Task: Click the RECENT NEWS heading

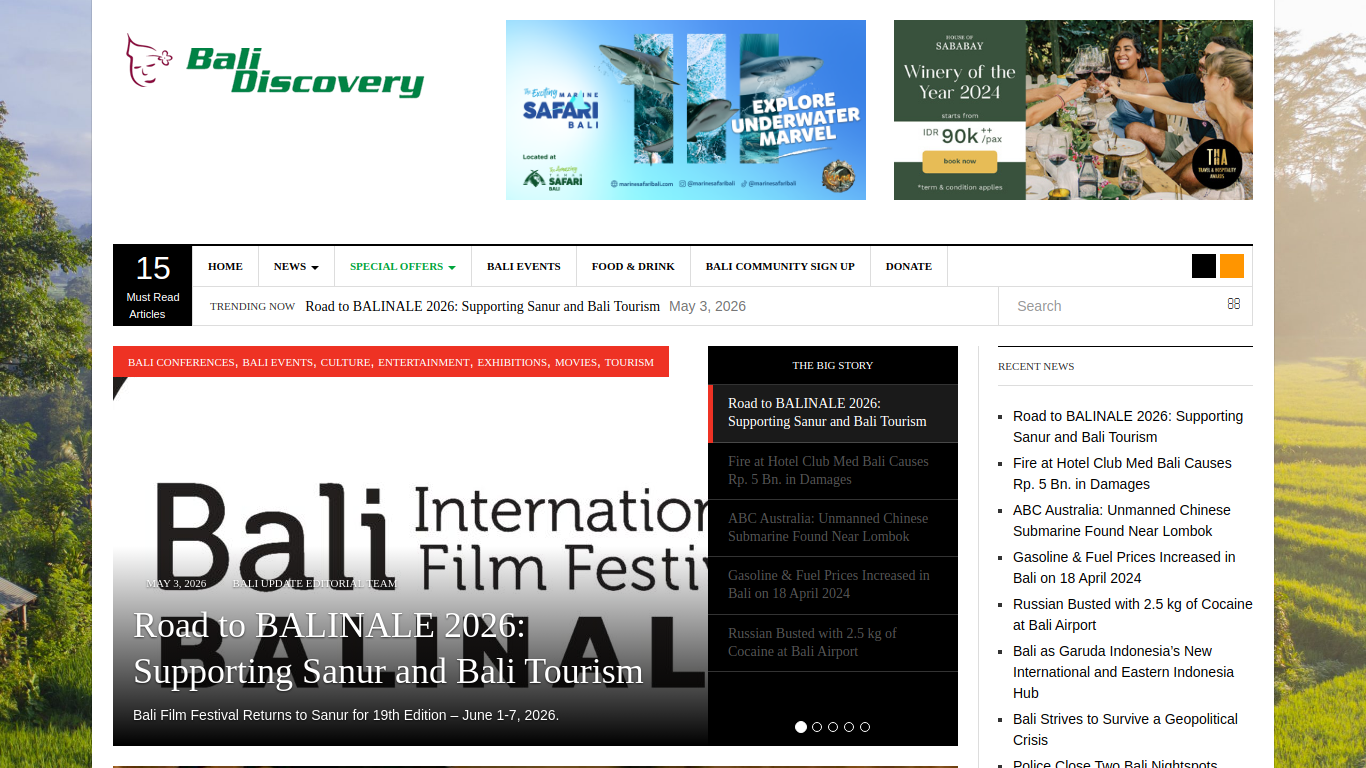Action: tap(1036, 366)
